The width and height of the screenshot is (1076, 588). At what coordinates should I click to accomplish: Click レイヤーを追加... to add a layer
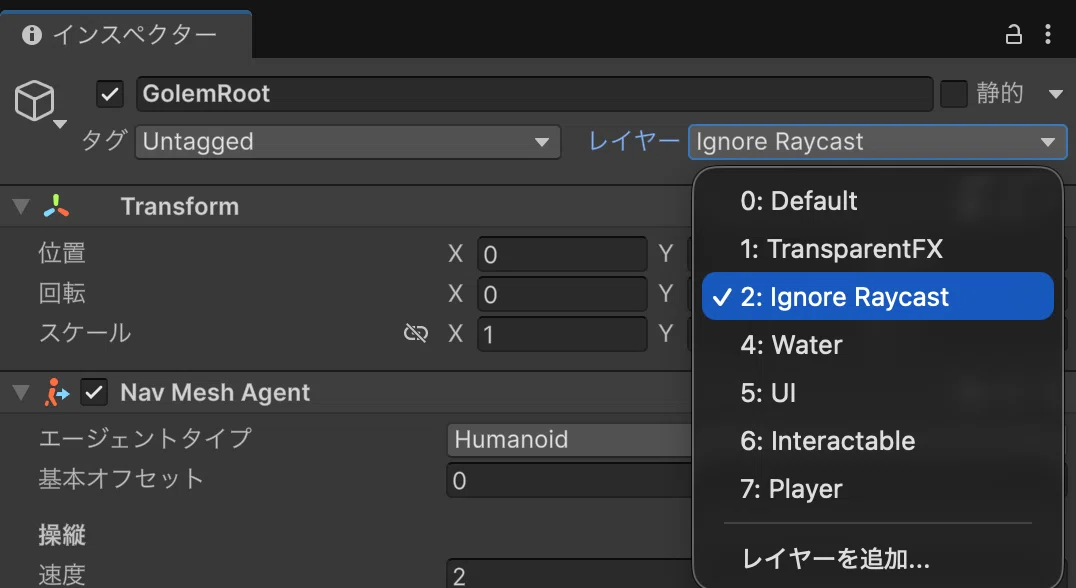click(878, 559)
